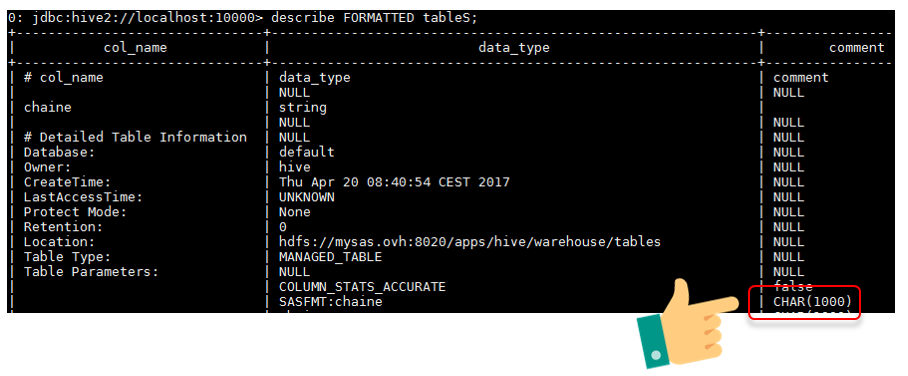Screen dimensions: 908x376
Task: Click the LastAccessTime UNKNOWN value
Action: (306, 197)
